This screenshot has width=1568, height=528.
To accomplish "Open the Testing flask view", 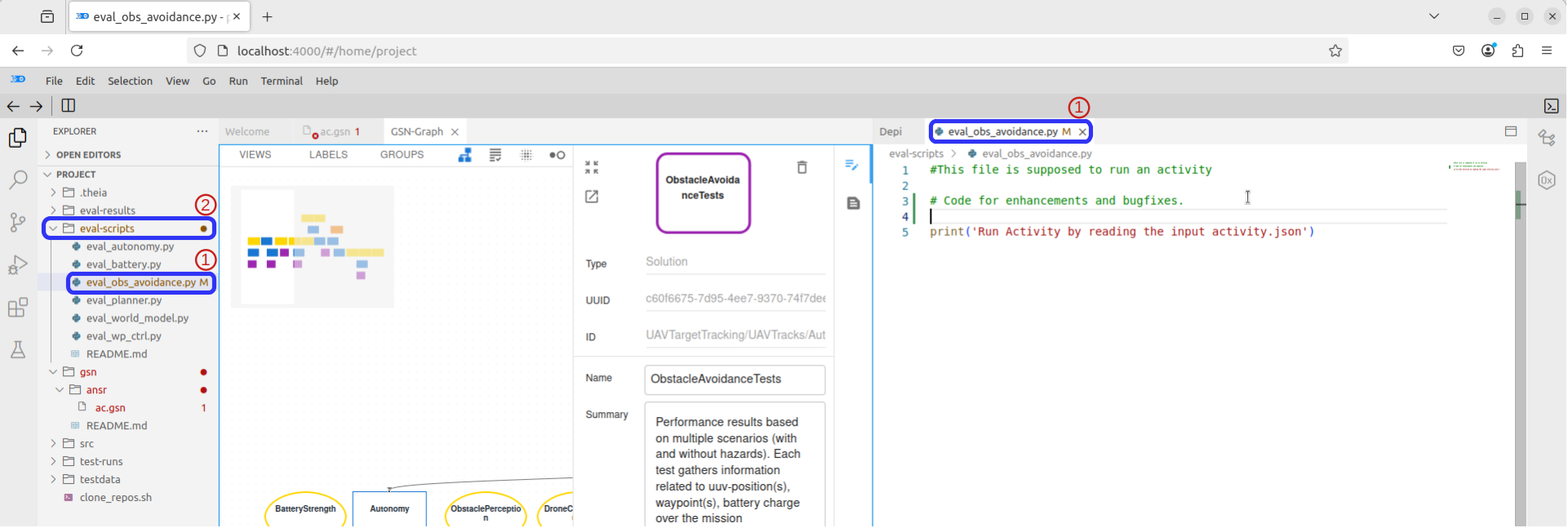I will tap(18, 350).
